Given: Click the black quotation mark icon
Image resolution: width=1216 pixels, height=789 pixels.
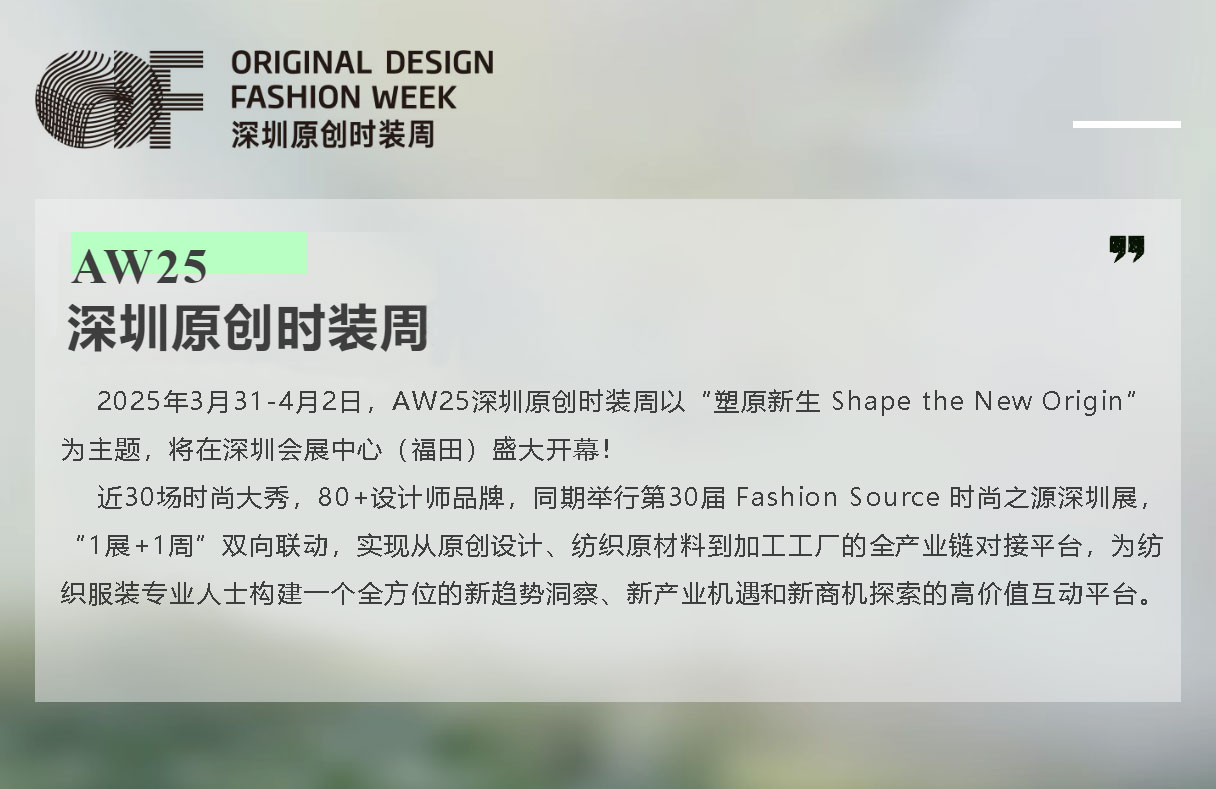Looking at the screenshot, I should tap(1127, 249).
